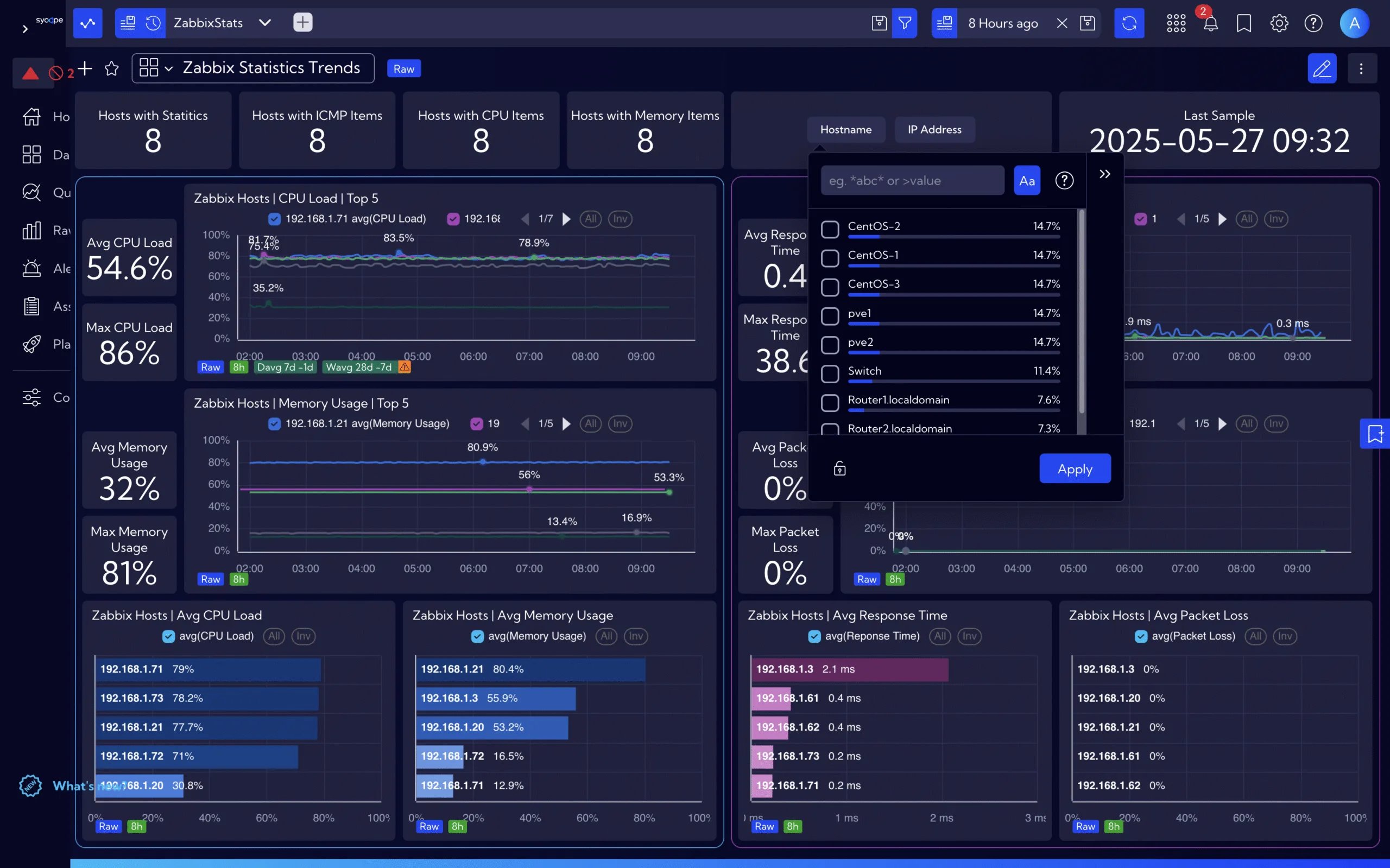
Task: Click the Davg 7d -1d badge
Action: 285,367
